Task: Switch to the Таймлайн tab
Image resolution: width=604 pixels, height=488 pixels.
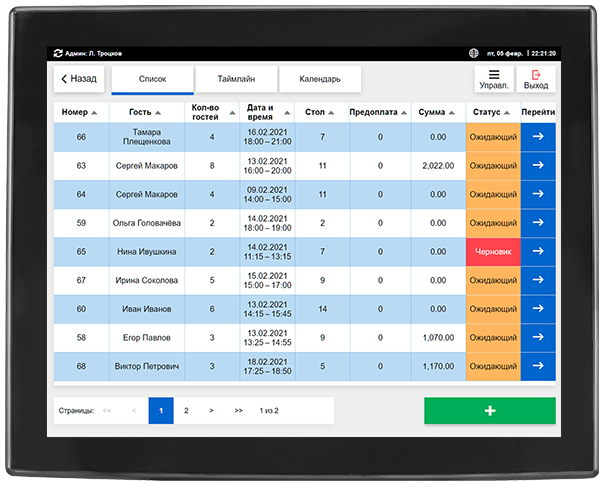Action: click(x=236, y=79)
